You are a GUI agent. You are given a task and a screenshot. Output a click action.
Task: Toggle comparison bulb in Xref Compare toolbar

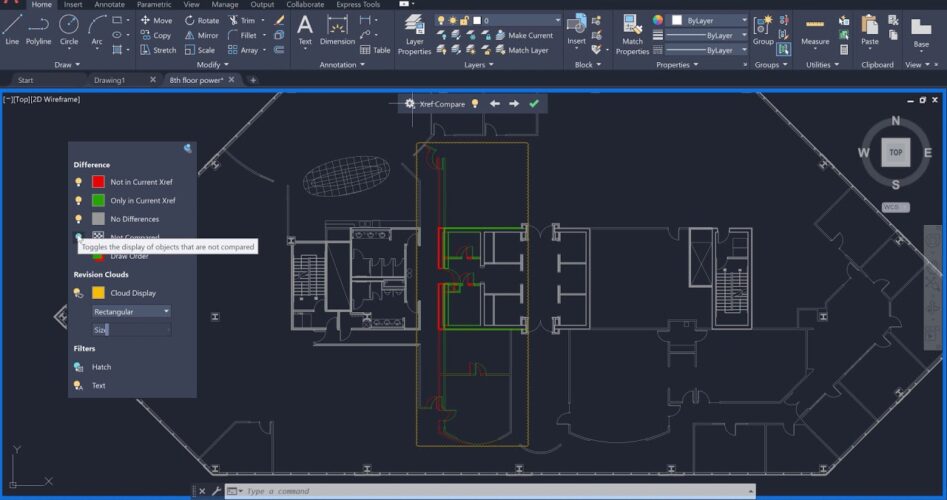tap(475, 104)
